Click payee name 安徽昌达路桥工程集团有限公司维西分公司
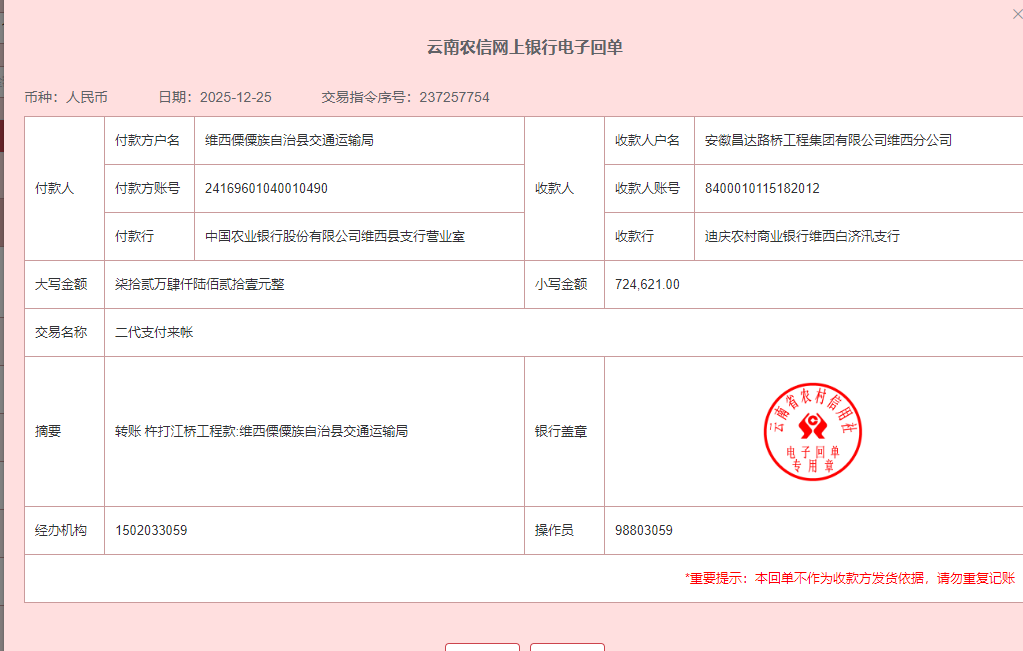This screenshot has width=1023, height=651. 828,140
